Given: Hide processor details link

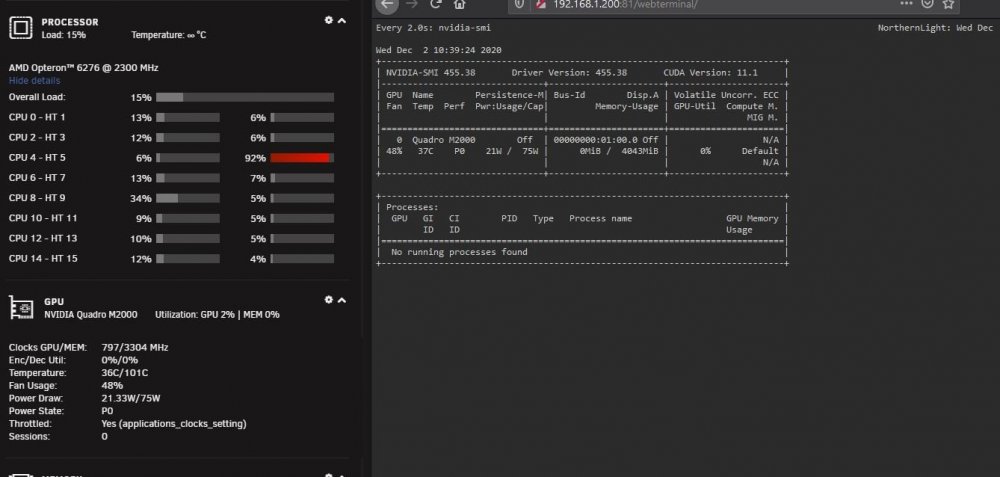Looking at the screenshot, I should click(x=34, y=80).
